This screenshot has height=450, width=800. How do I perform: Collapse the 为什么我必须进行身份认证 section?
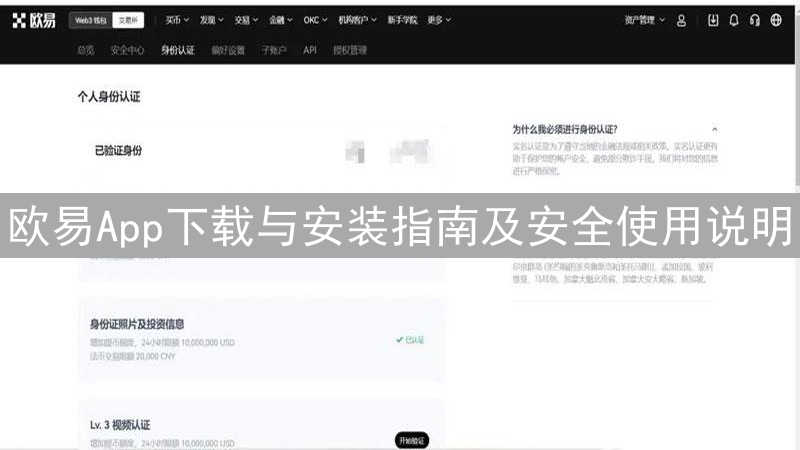[714, 129]
